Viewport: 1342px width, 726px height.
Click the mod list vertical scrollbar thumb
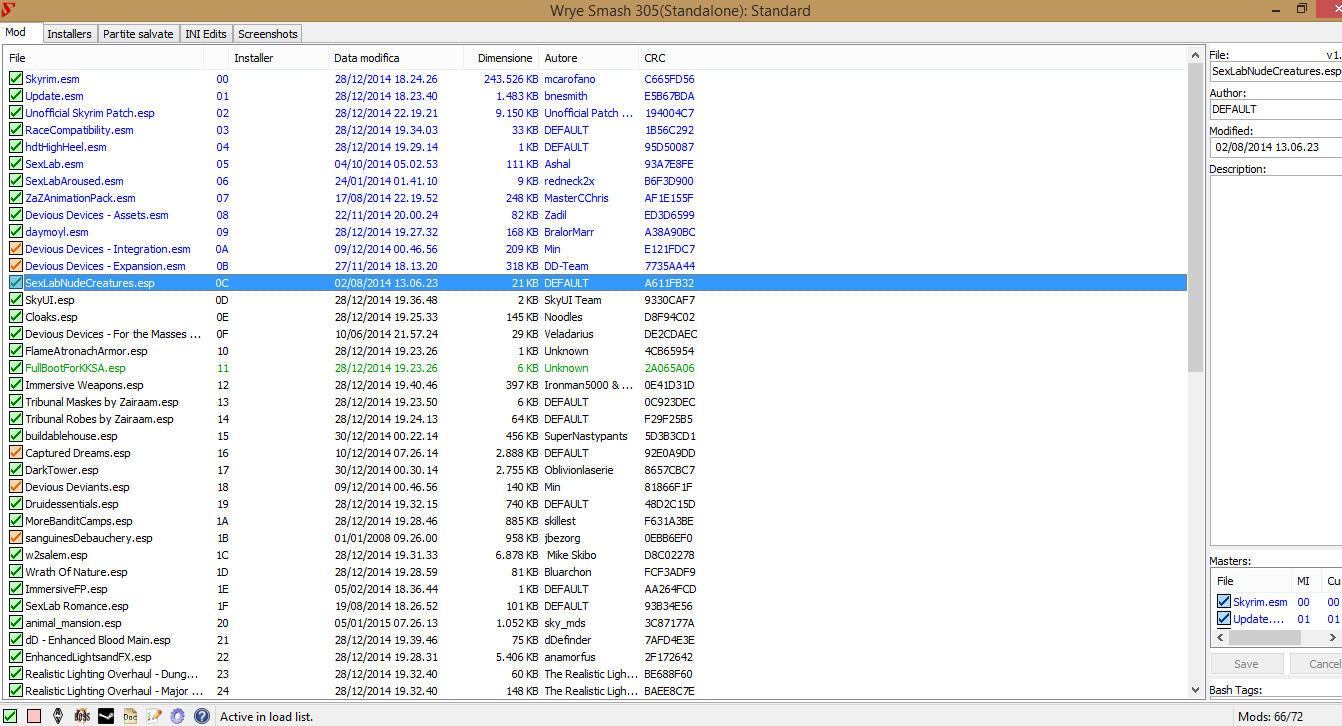pos(1195,217)
